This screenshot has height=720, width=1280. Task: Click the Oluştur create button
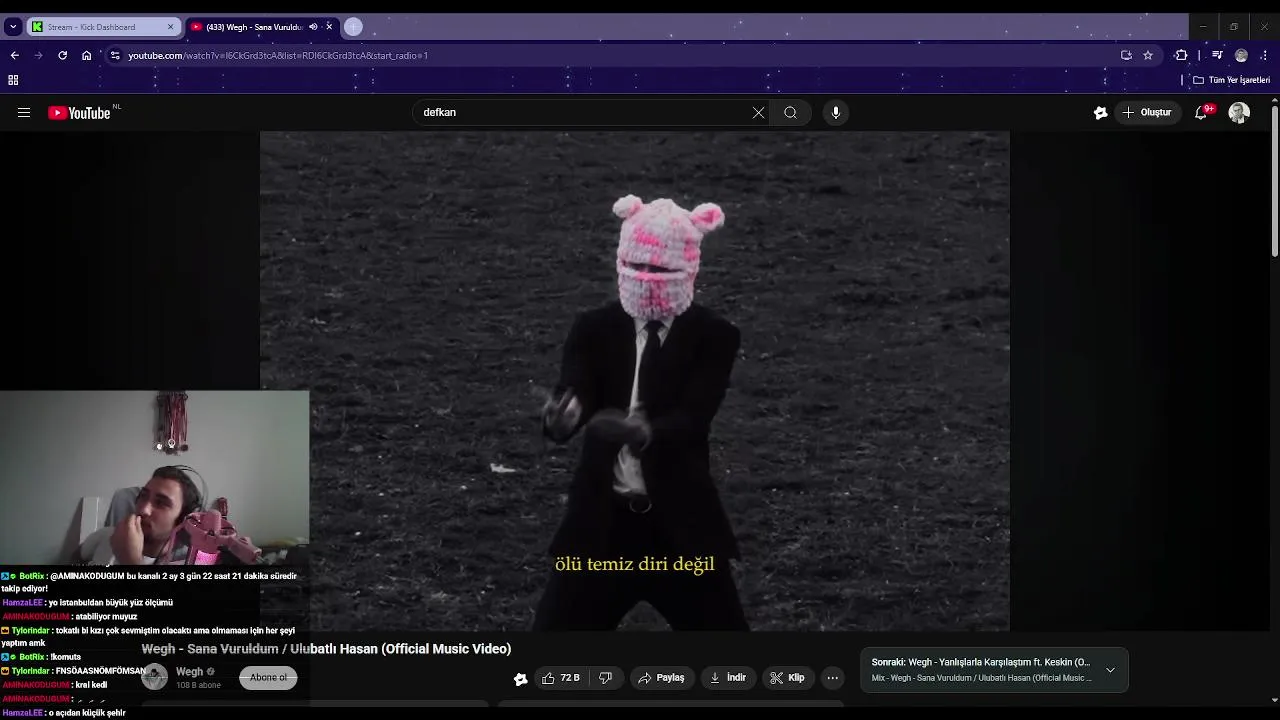point(1147,113)
